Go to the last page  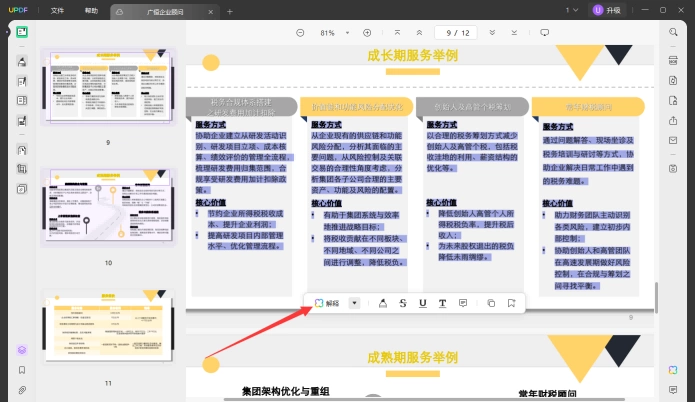click(x=514, y=33)
